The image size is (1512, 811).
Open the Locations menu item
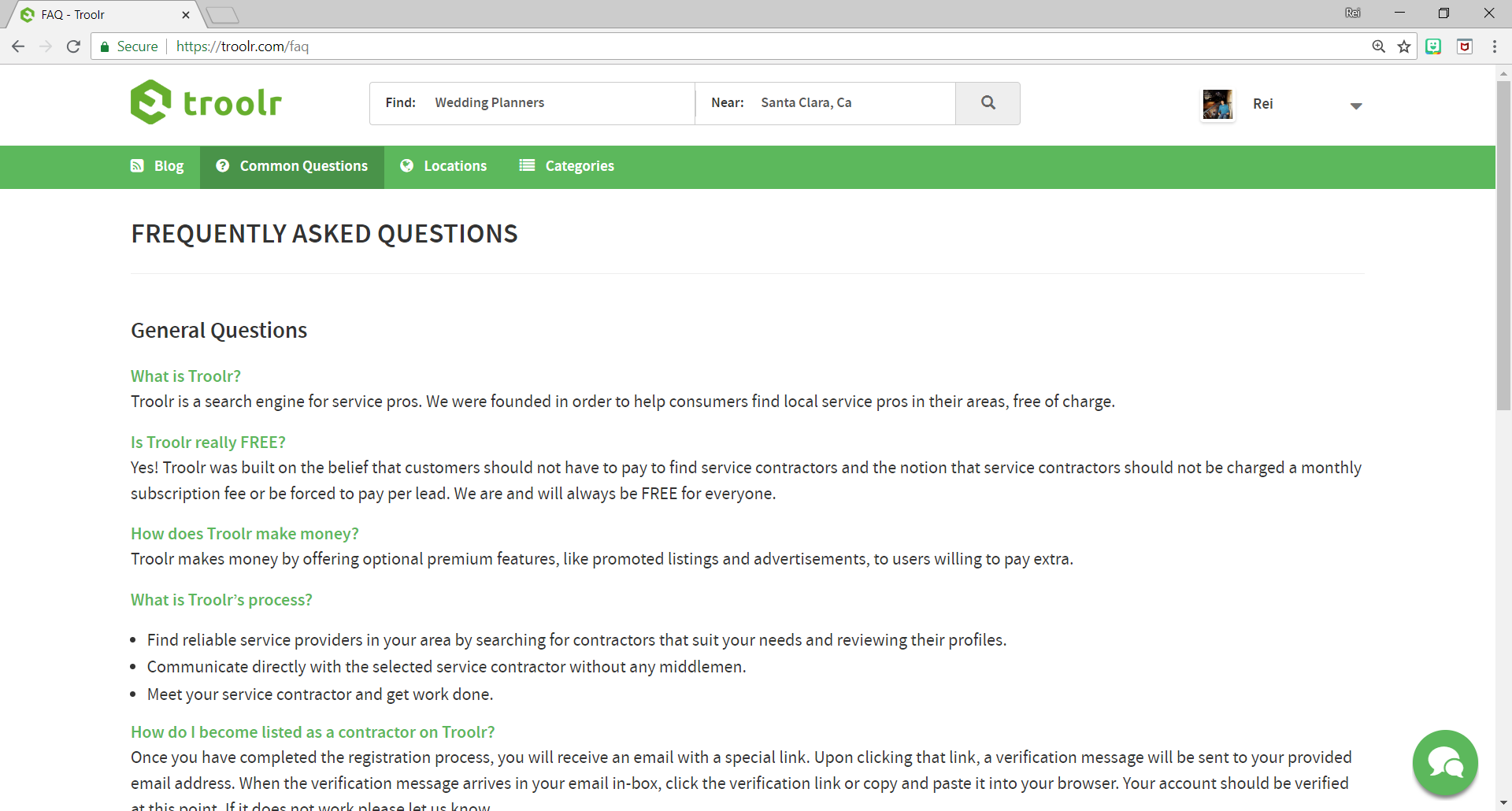[x=443, y=166]
